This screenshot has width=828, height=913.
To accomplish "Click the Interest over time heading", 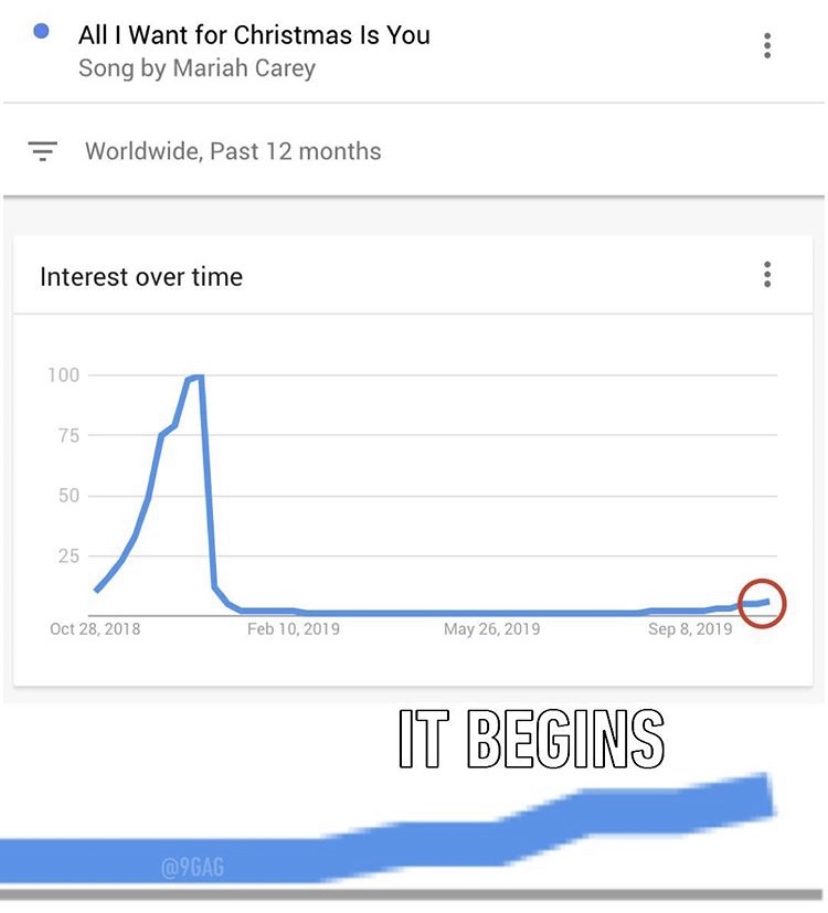I will (141, 277).
